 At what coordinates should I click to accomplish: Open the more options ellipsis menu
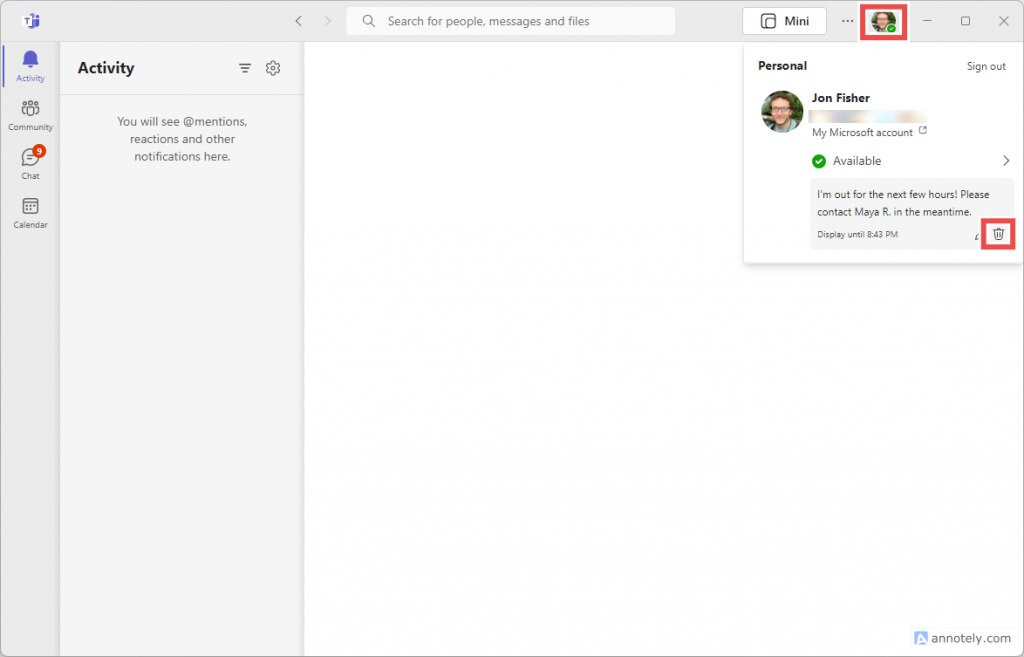(x=845, y=20)
